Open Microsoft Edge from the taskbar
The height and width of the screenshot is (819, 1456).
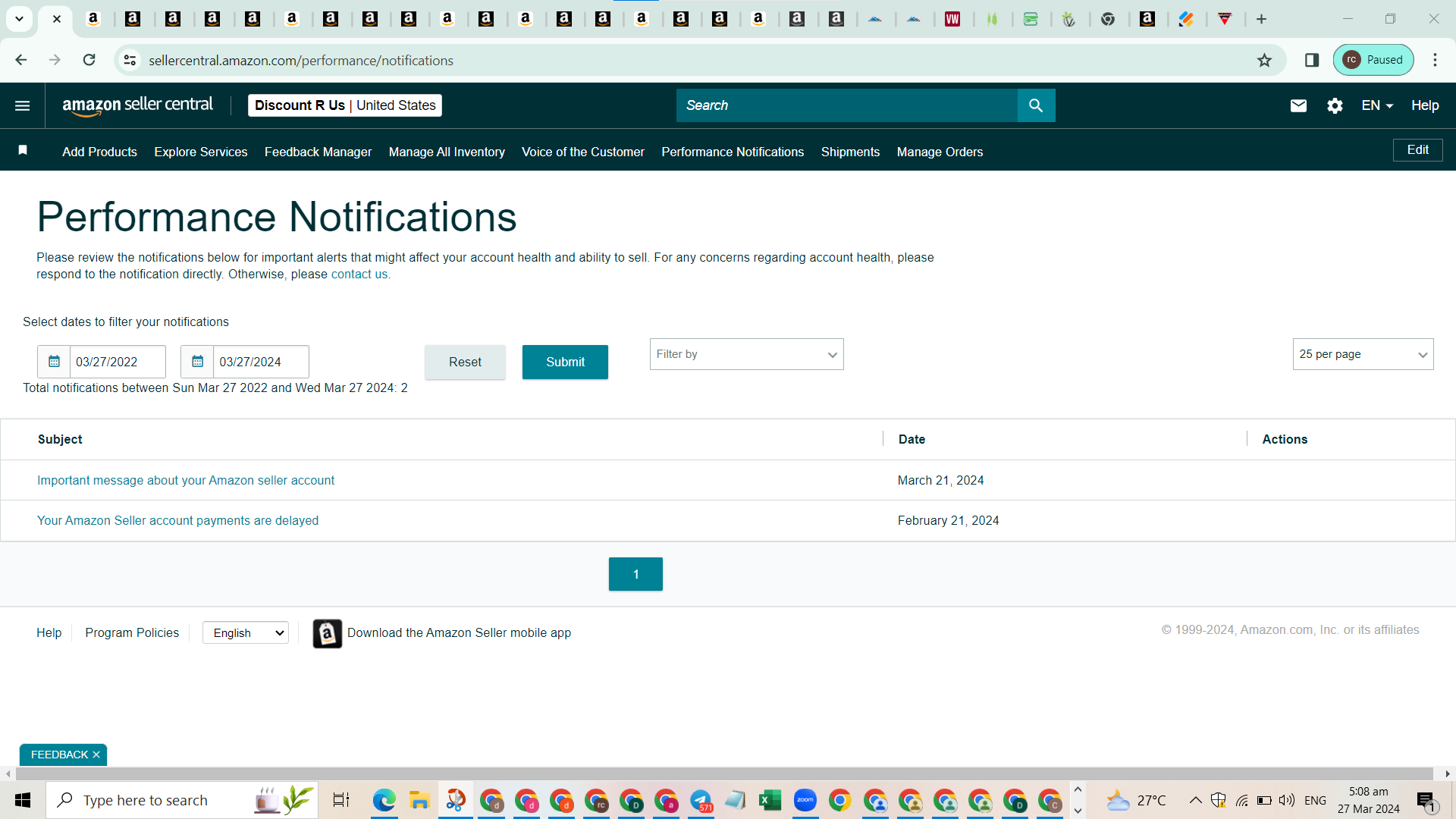click(x=384, y=800)
